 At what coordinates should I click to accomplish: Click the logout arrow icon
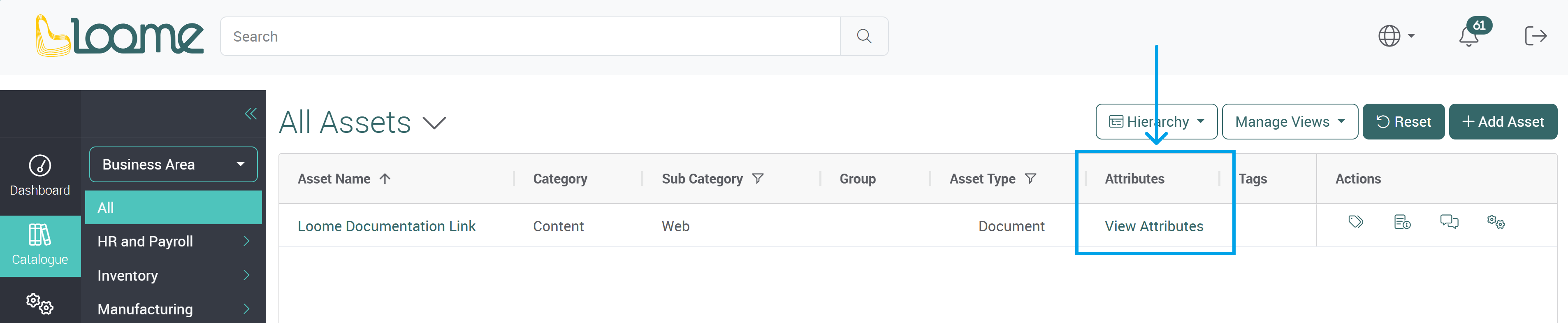[x=1535, y=36]
